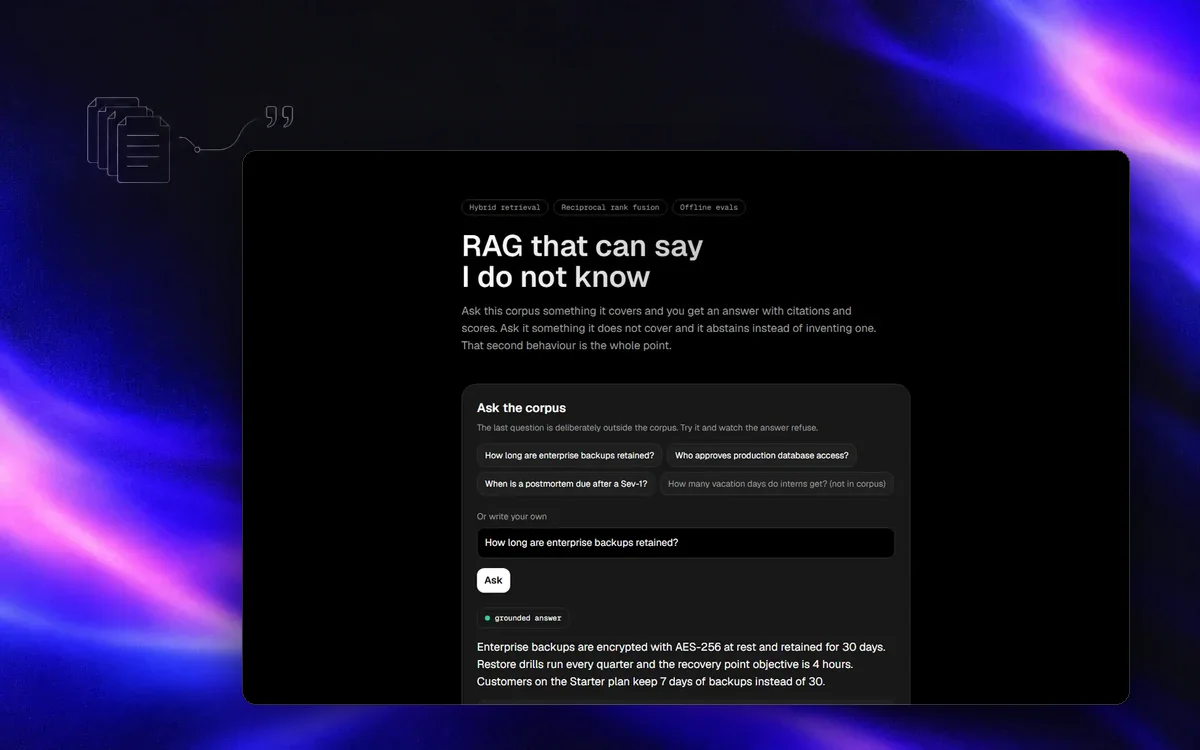
Task: Choose 'When is a postmortem due after a Sev-1?' chip
Action: (x=566, y=483)
